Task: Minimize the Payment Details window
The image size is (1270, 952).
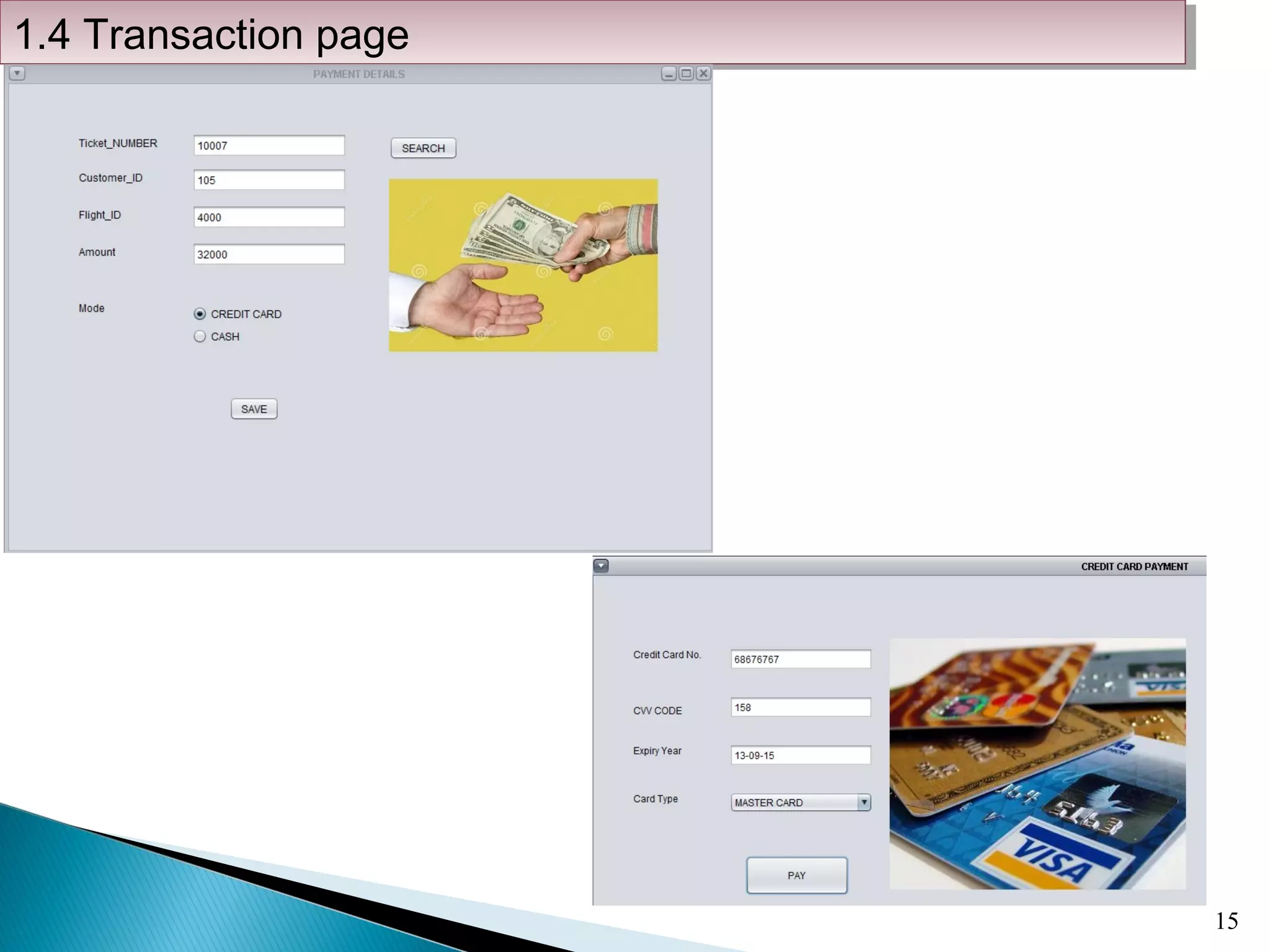Action: pos(668,74)
